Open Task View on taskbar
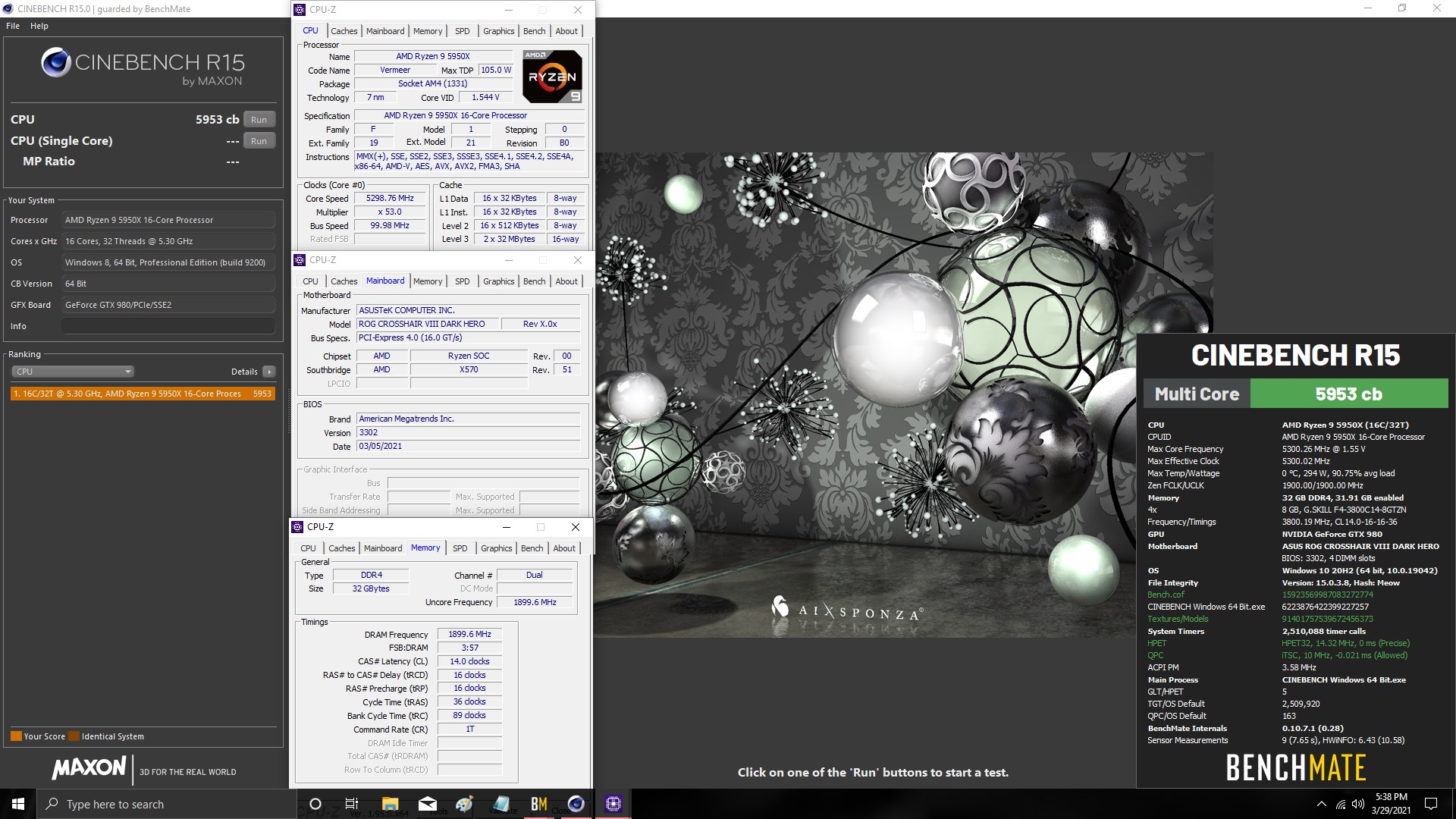Image resolution: width=1456 pixels, height=819 pixels. click(352, 804)
